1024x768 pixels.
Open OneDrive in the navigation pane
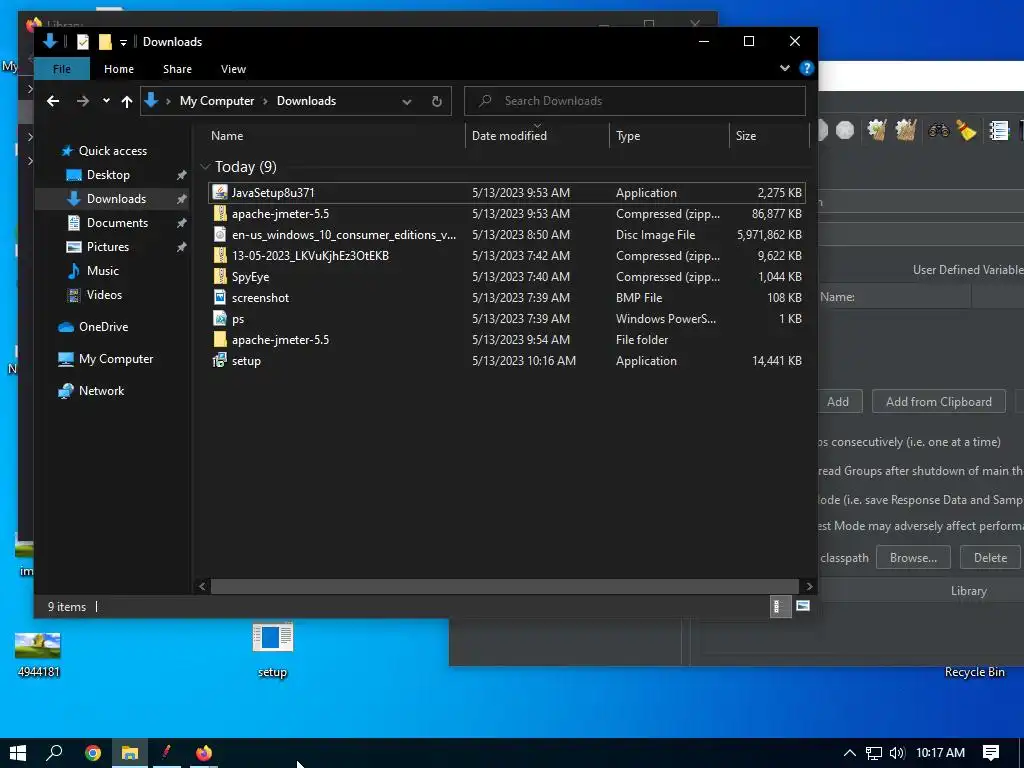coord(103,327)
